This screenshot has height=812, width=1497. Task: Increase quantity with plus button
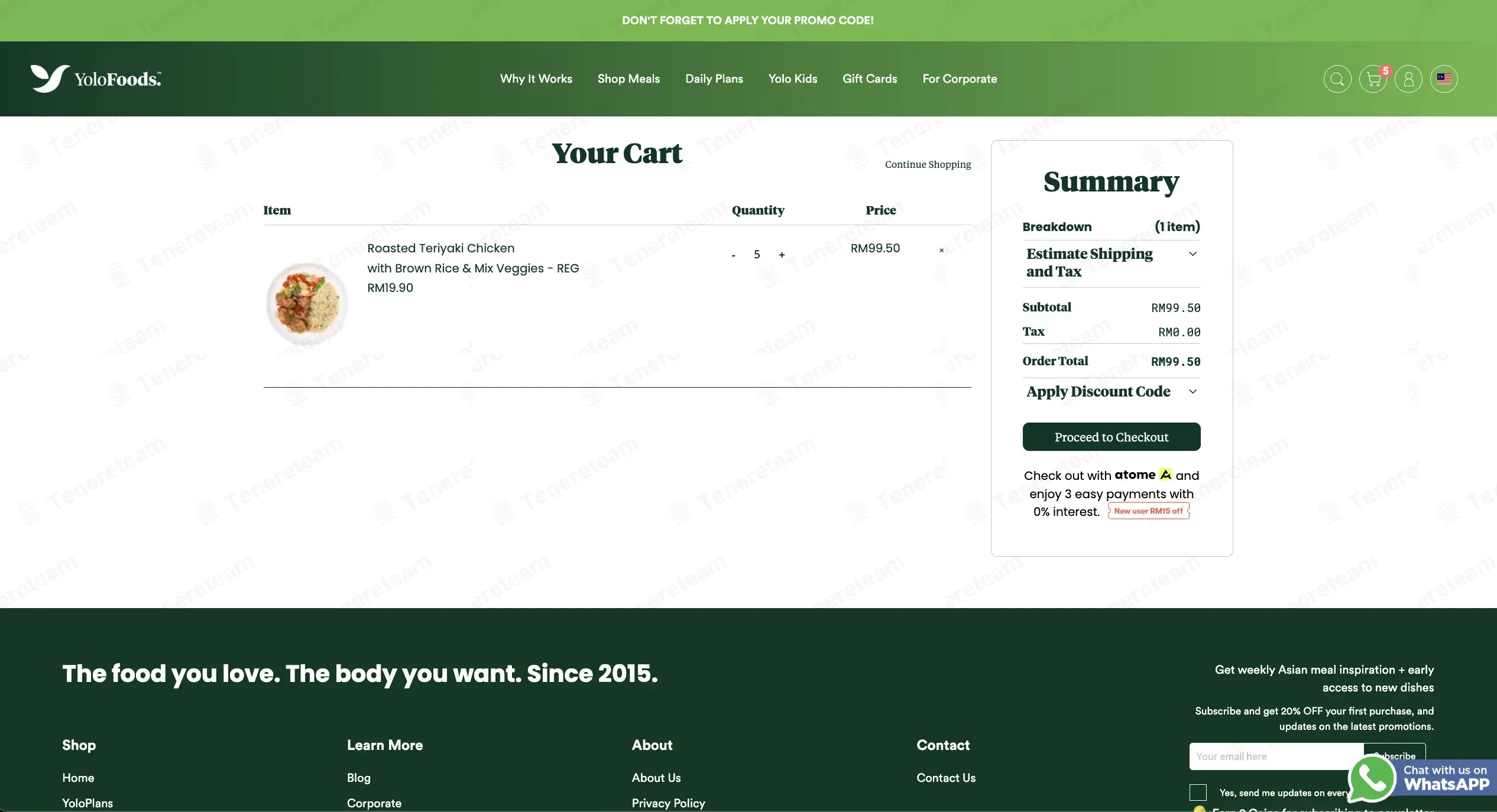(782, 255)
